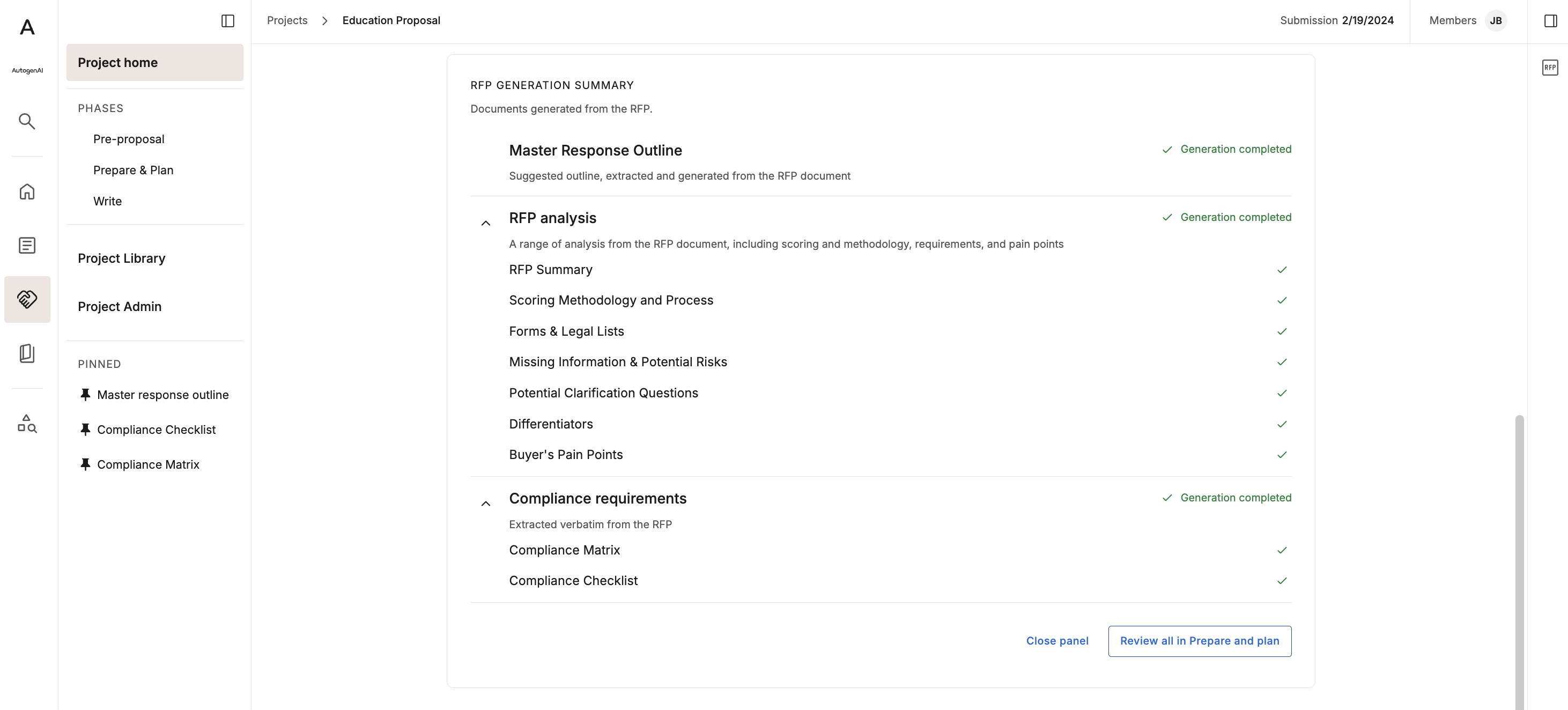Open Project home in the sidebar
1568x710 pixels.
pyautogui.click(x=154, y=62)
